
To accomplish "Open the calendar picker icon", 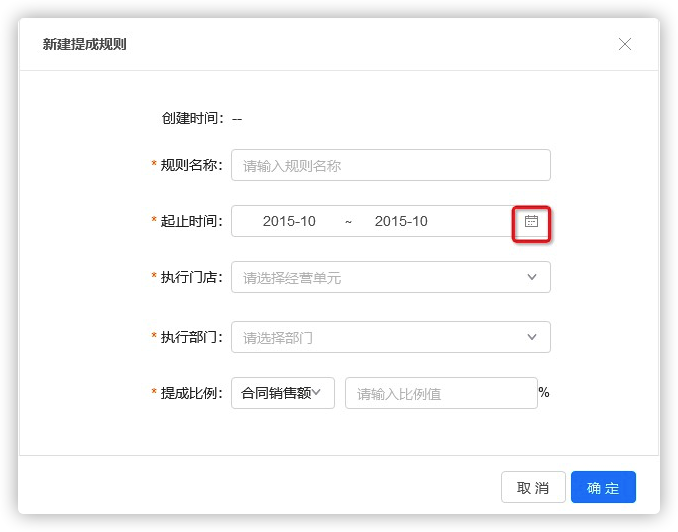I will (531, 221).
